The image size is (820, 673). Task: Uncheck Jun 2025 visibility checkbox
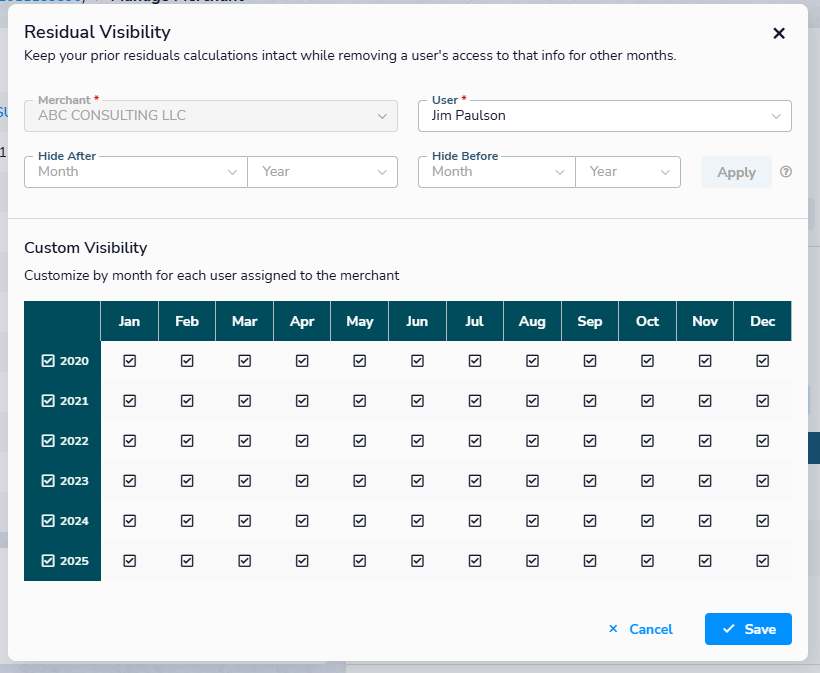[417, 561]
